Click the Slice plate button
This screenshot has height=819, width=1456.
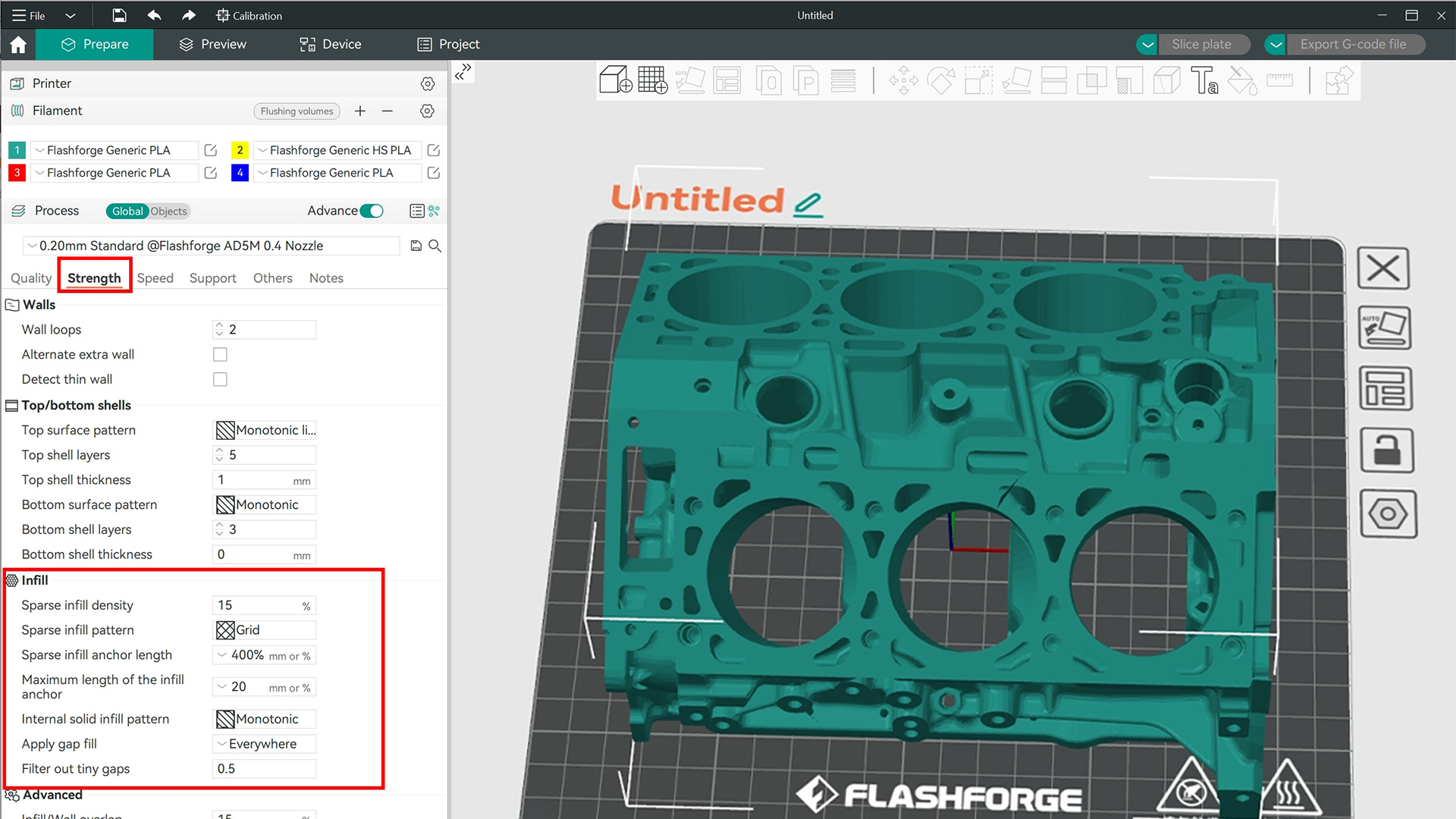tap(1205, 45)
